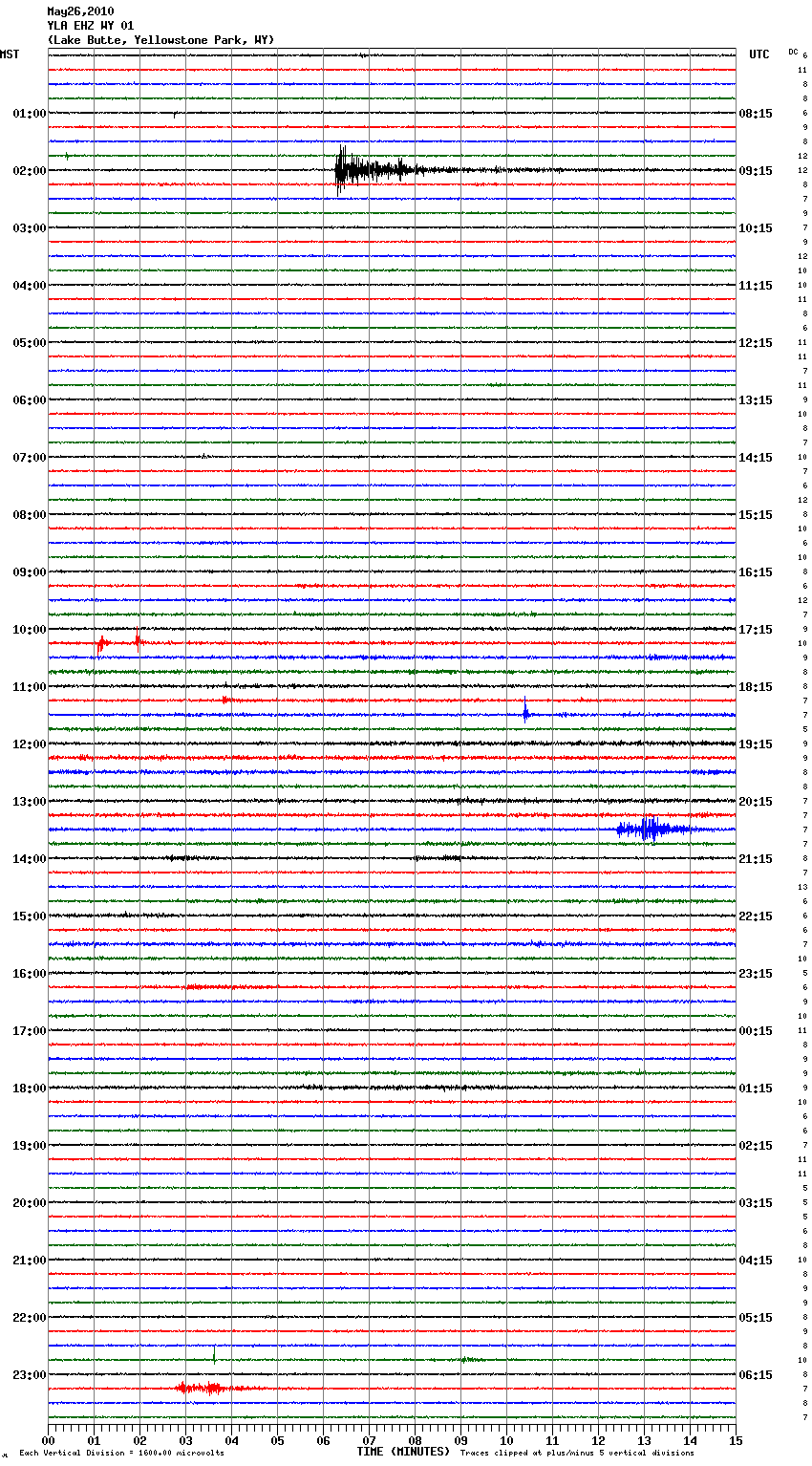Click the UTC axis heading
812x1466 pixels.
759,54
